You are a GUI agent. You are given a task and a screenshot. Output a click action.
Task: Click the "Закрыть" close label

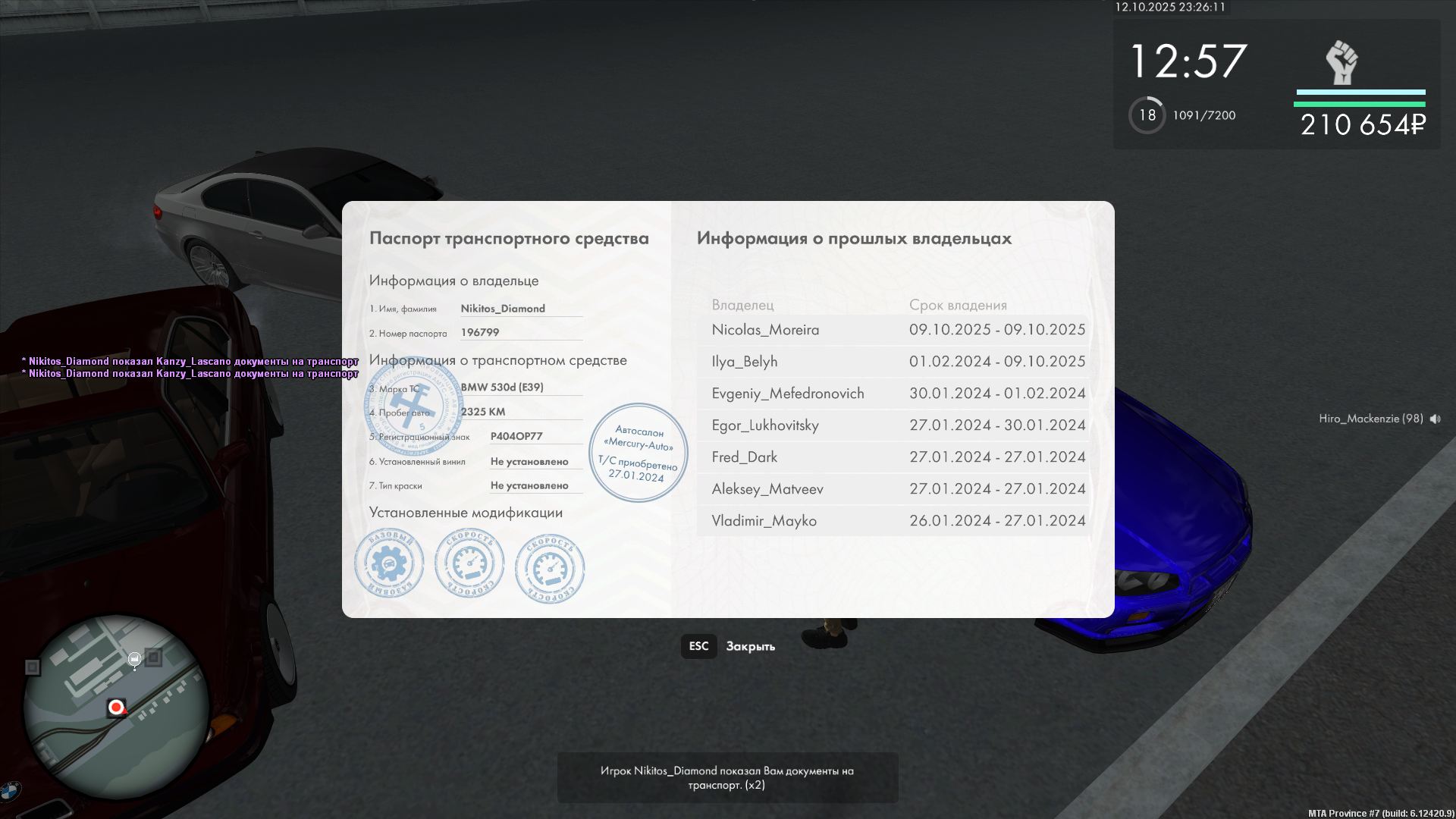(x=750, y=647)
